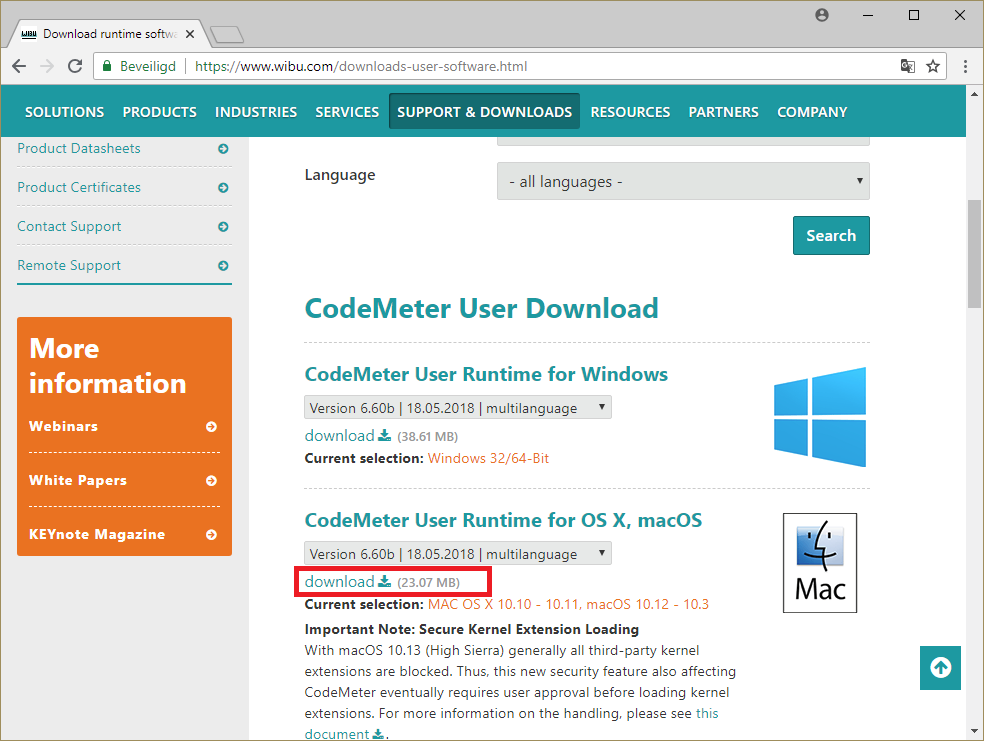Click the scrollbar down arrow
Viewport: 984px width, 741px height.
tap(974, 731)
